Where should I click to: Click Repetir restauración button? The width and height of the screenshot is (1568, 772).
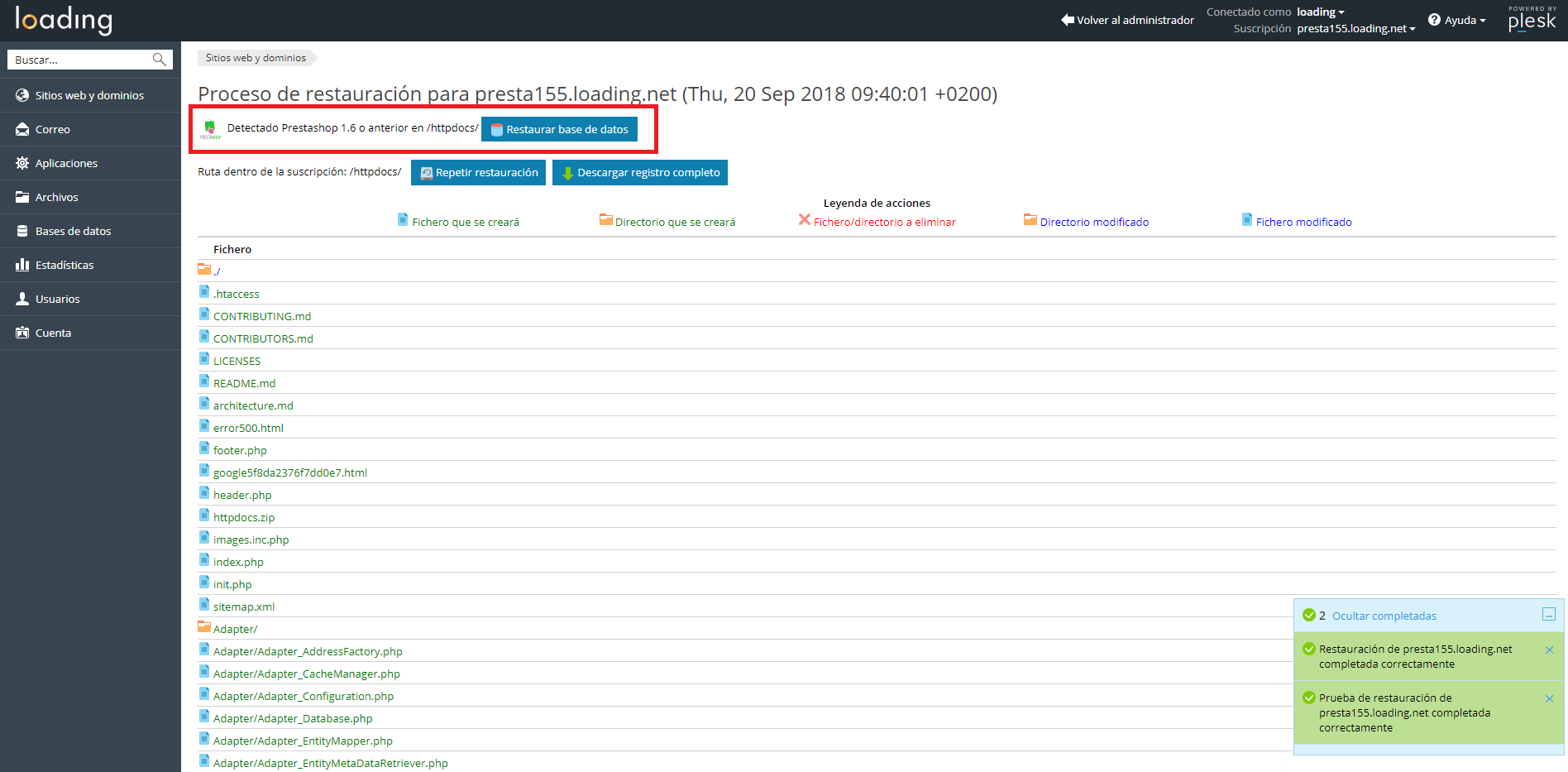478,172
